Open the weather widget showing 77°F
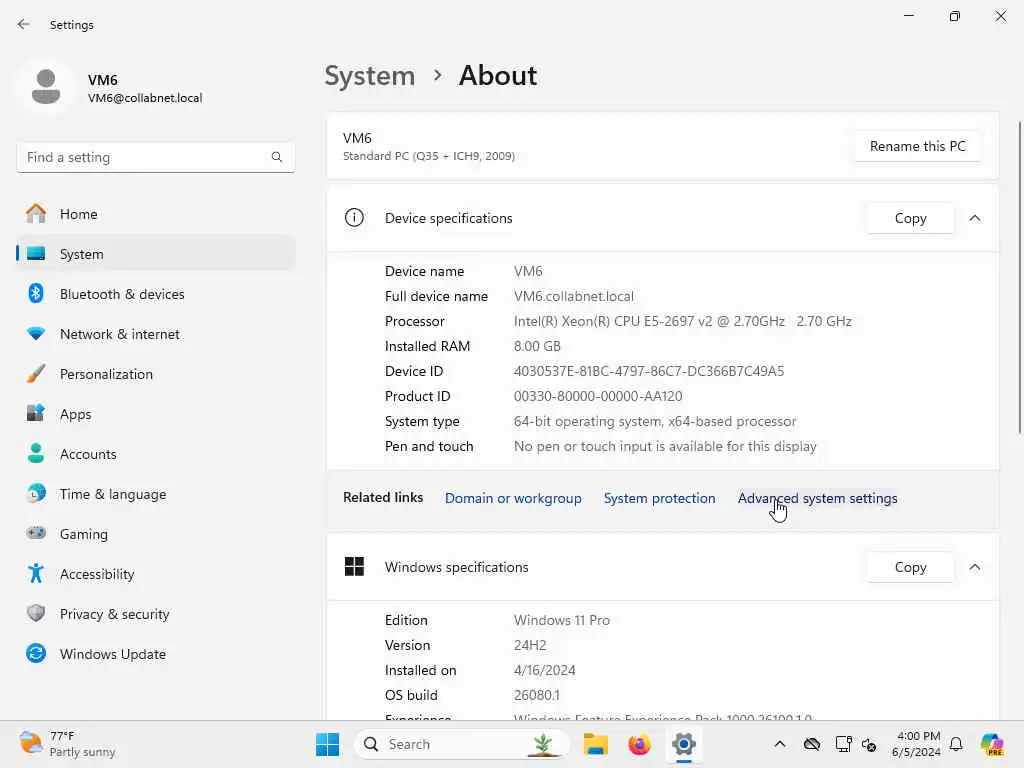 (67, 744)
